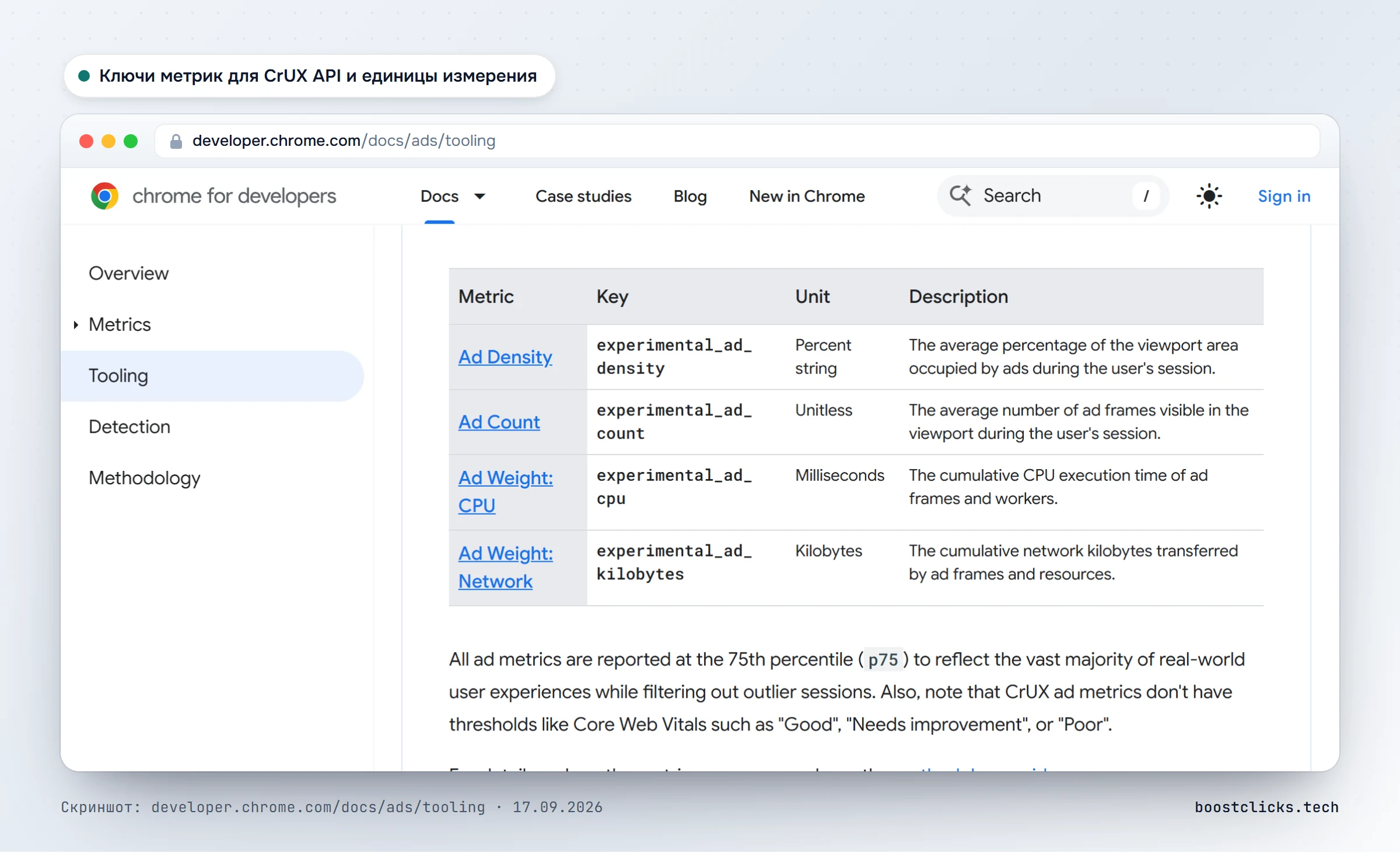Screen dimensions: 1400x853
Task: Click the lock icon in address bar
Action: coord(176,141)
